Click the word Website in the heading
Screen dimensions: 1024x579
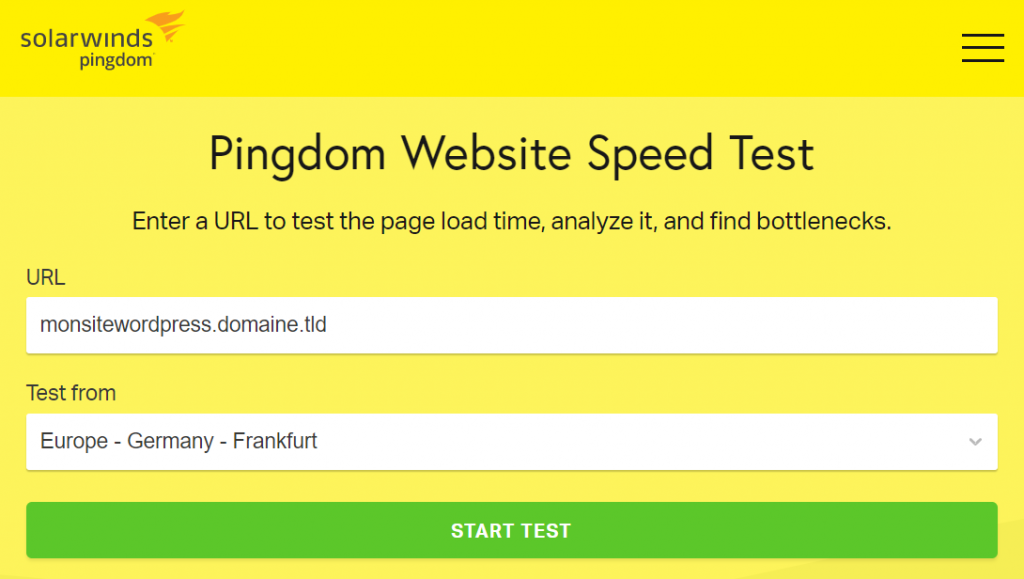click(486, 154)
